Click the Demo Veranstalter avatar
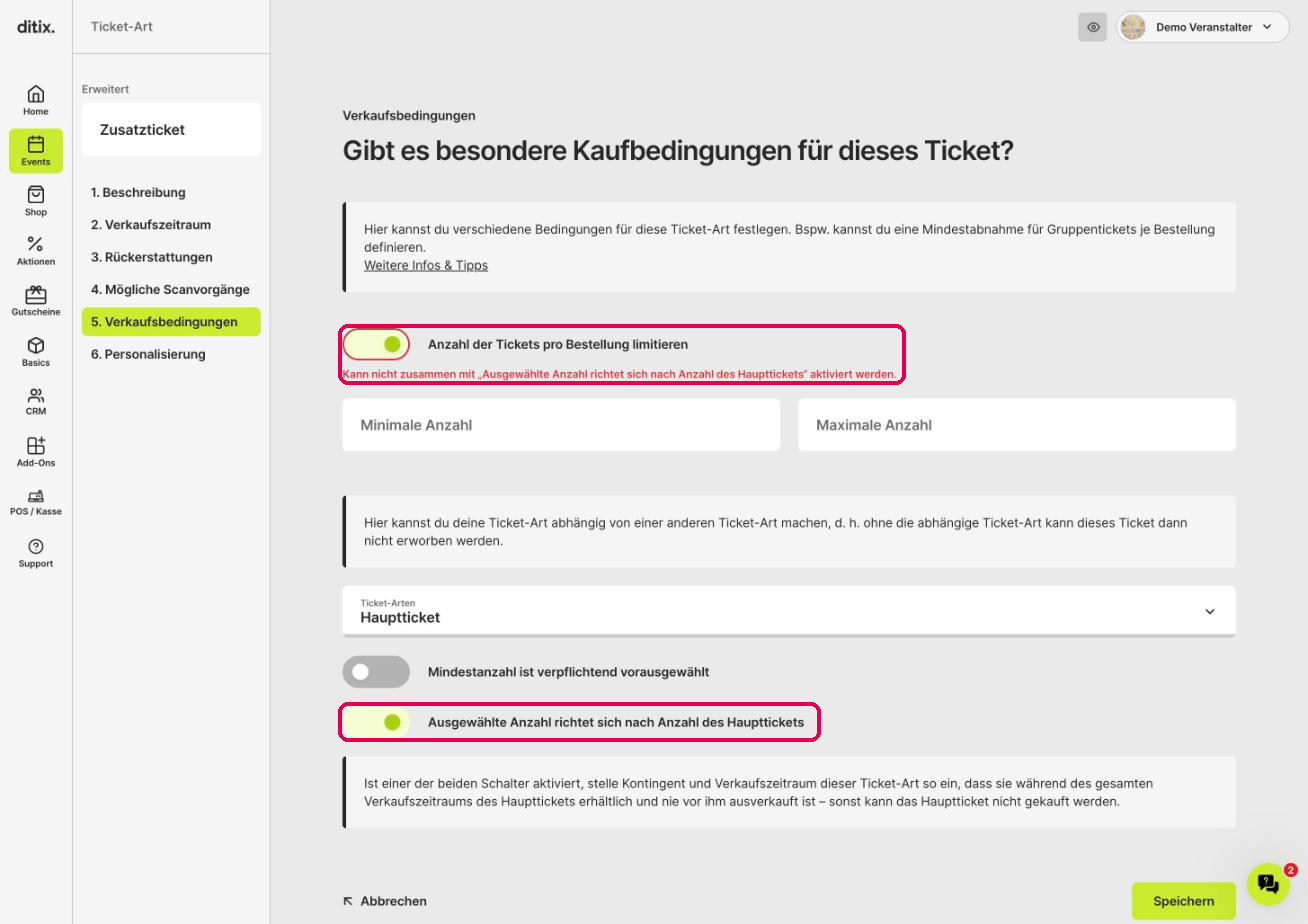The image size is (1308, 924). click(x=1133, y=27)
